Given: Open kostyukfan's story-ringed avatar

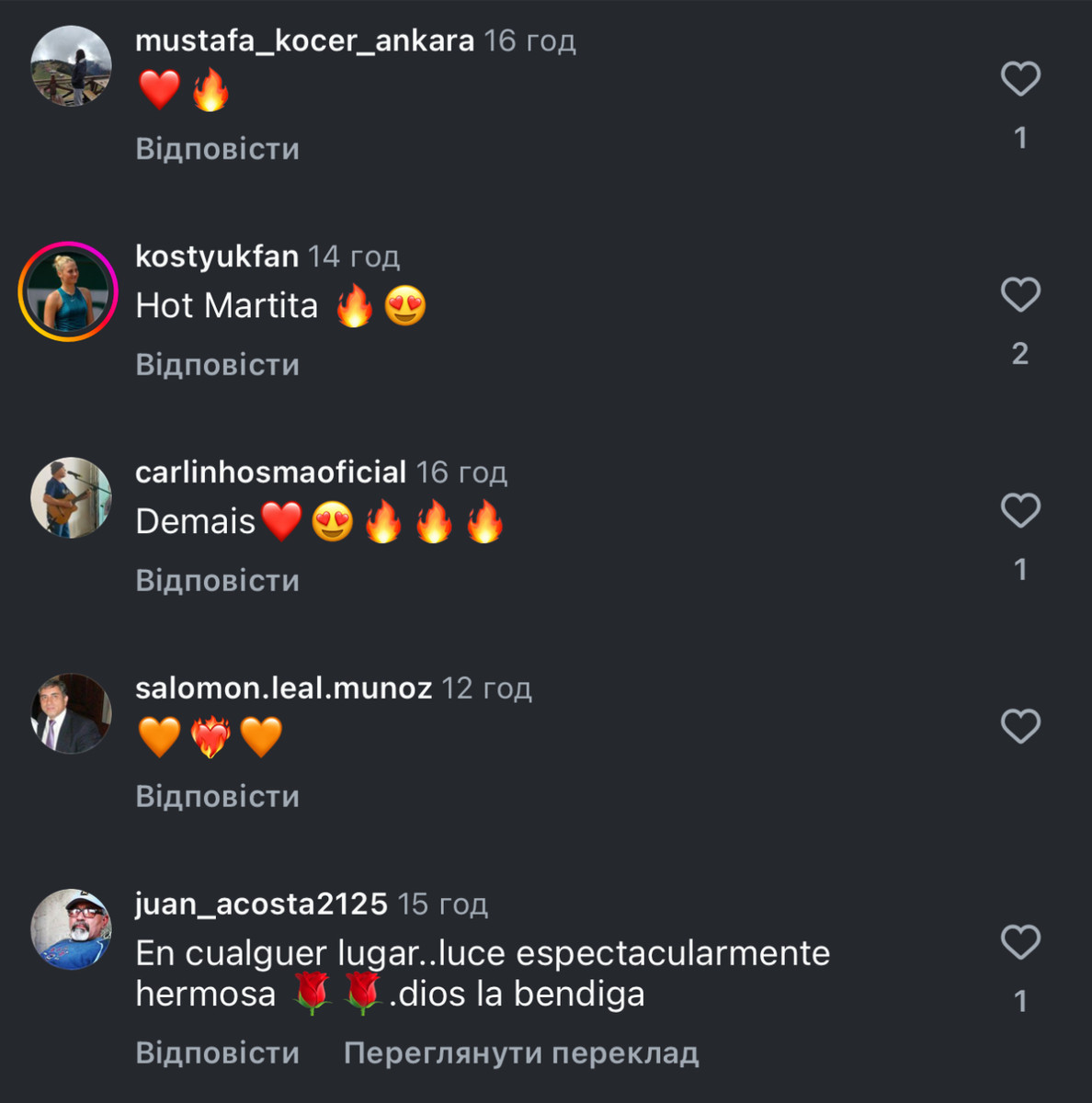Looking at the screenshot, I should pyautogui.click(x=69, y=291).
